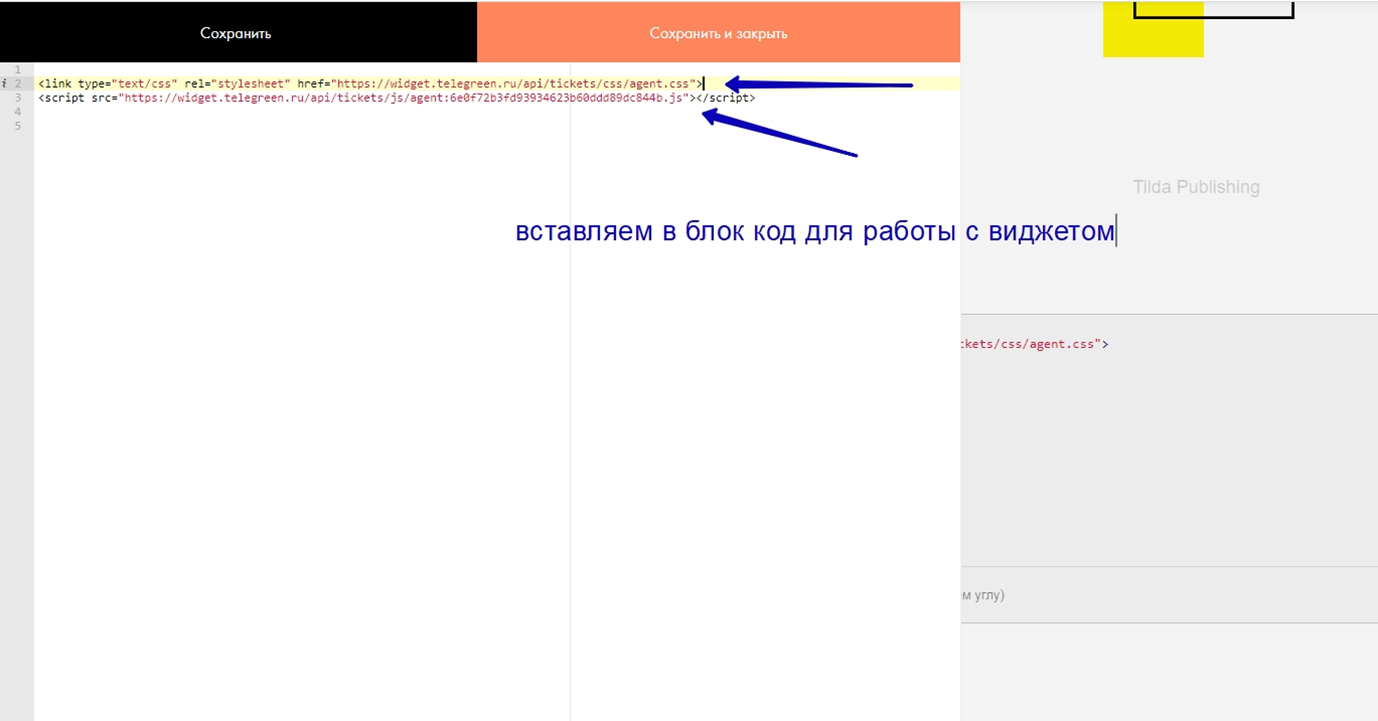Click the upper blue arrow pointing at line 2
The image size is (1378, 721).
818,85
